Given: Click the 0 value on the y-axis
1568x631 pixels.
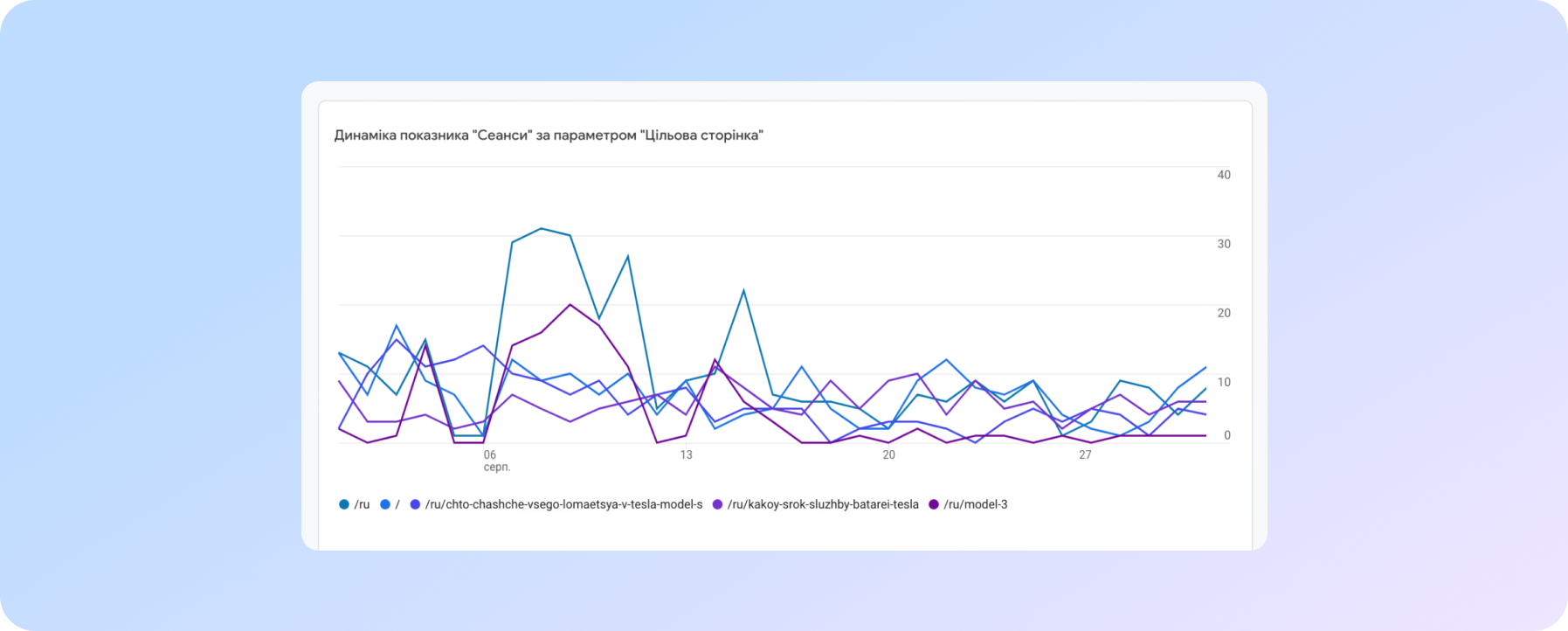Looking at the screenshot, I should tap(1226, 435).
